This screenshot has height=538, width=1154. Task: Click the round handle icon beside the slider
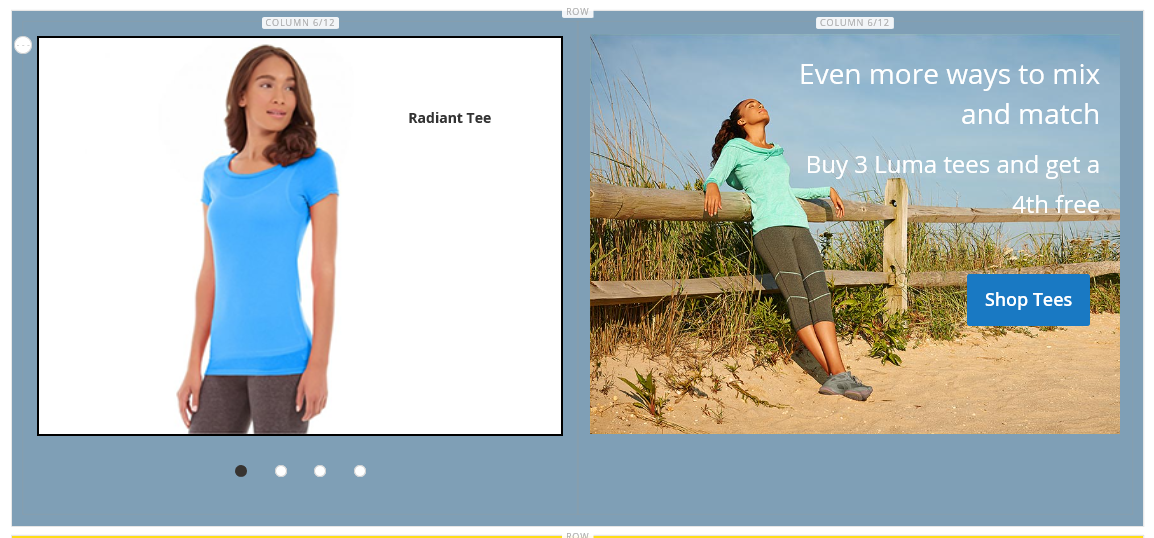pos(23,46)
